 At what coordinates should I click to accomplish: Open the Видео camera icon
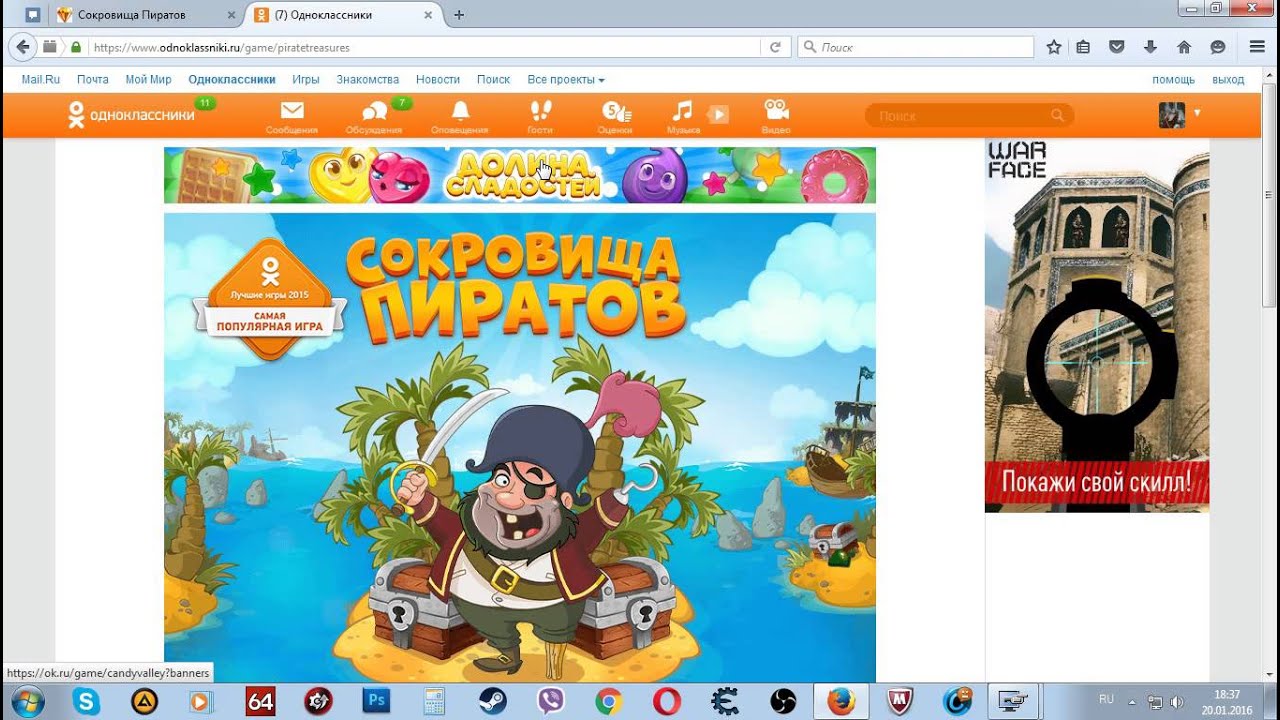(776, 116)
